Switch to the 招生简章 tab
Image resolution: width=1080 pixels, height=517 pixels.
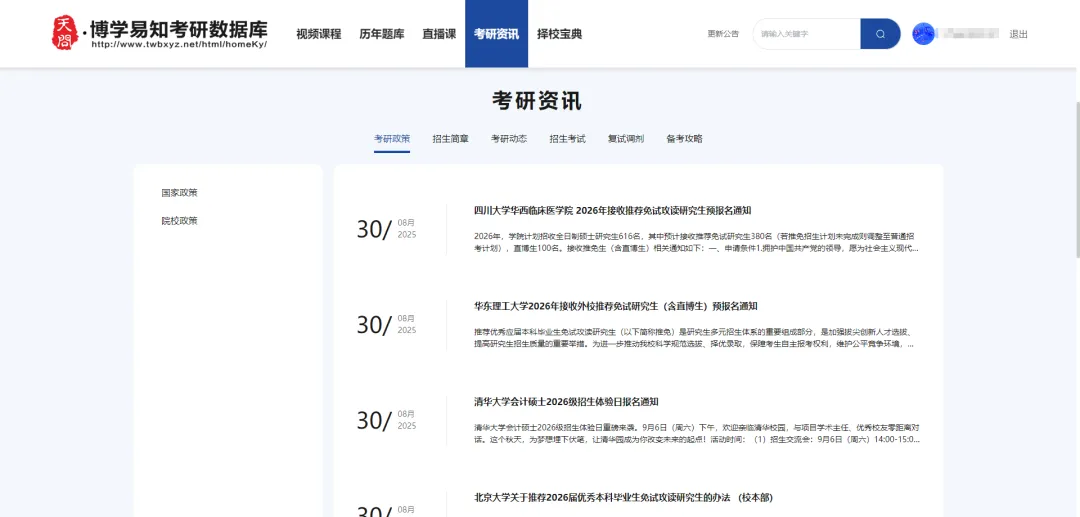(x=450, y=139)
